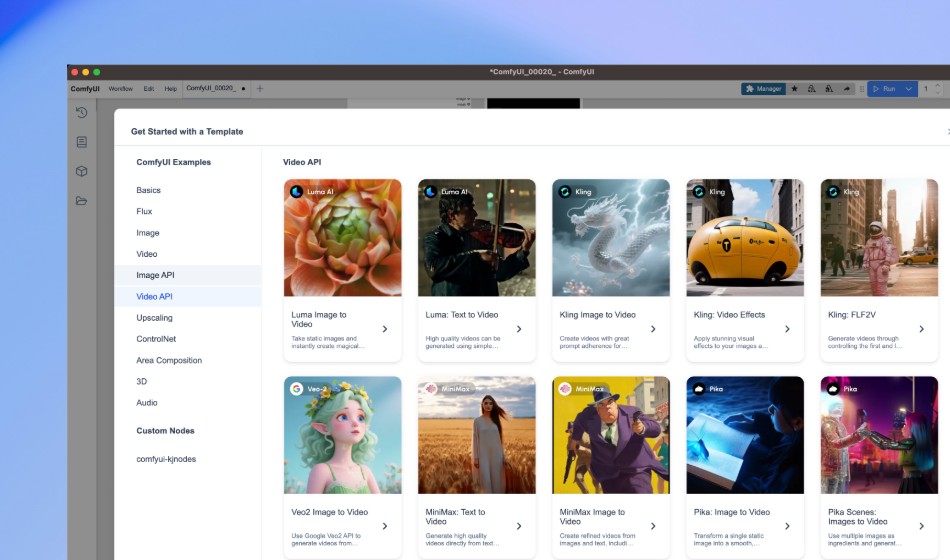The width and height of the screenshot is (950, 560).
Task: Click the share arrow icon in toolbar
Action: point(846,88)
